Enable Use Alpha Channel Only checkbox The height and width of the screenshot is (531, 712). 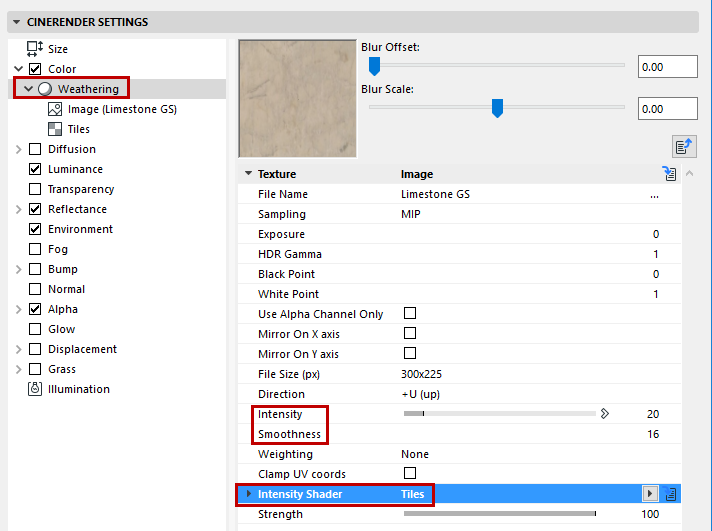409,314
